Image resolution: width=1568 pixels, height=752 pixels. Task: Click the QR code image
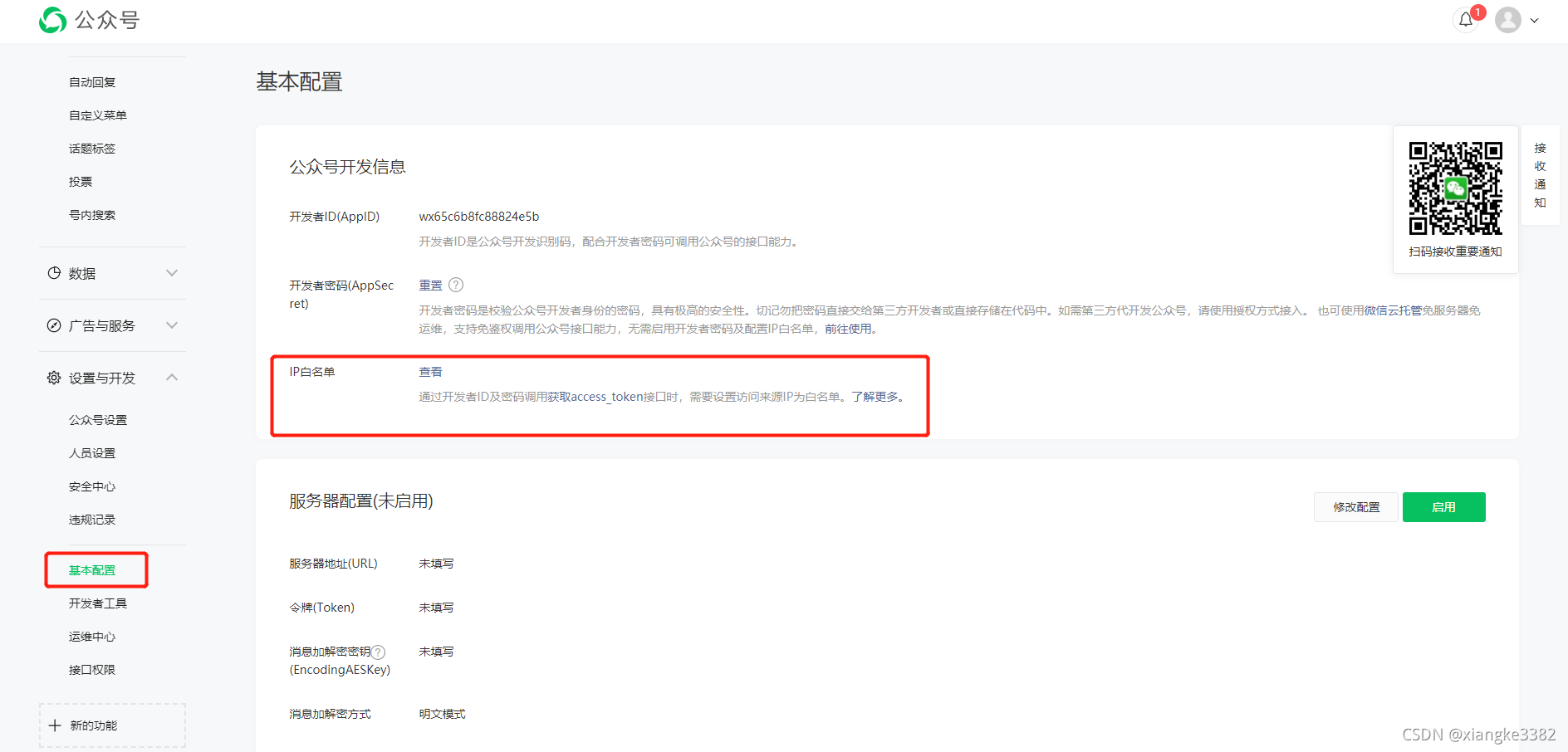[1455, 188]
